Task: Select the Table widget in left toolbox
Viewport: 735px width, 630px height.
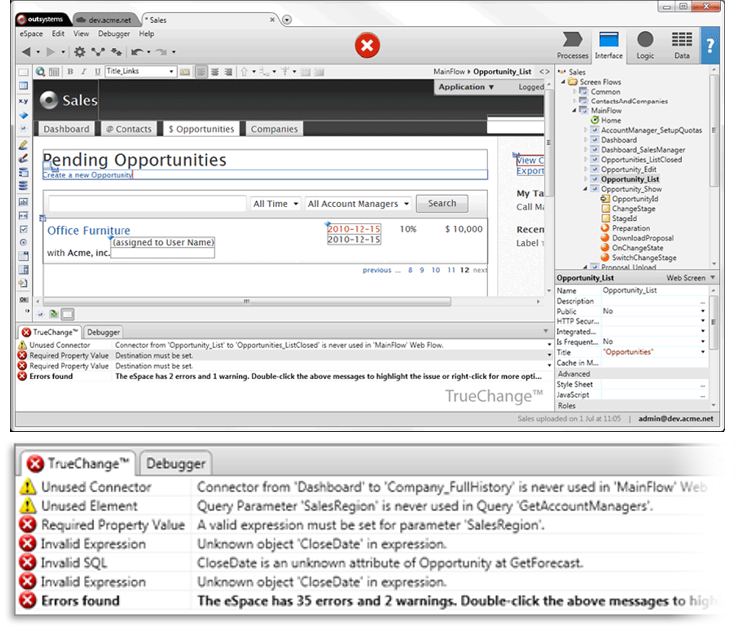Action: pyautogui.click(x=23, y=86)
